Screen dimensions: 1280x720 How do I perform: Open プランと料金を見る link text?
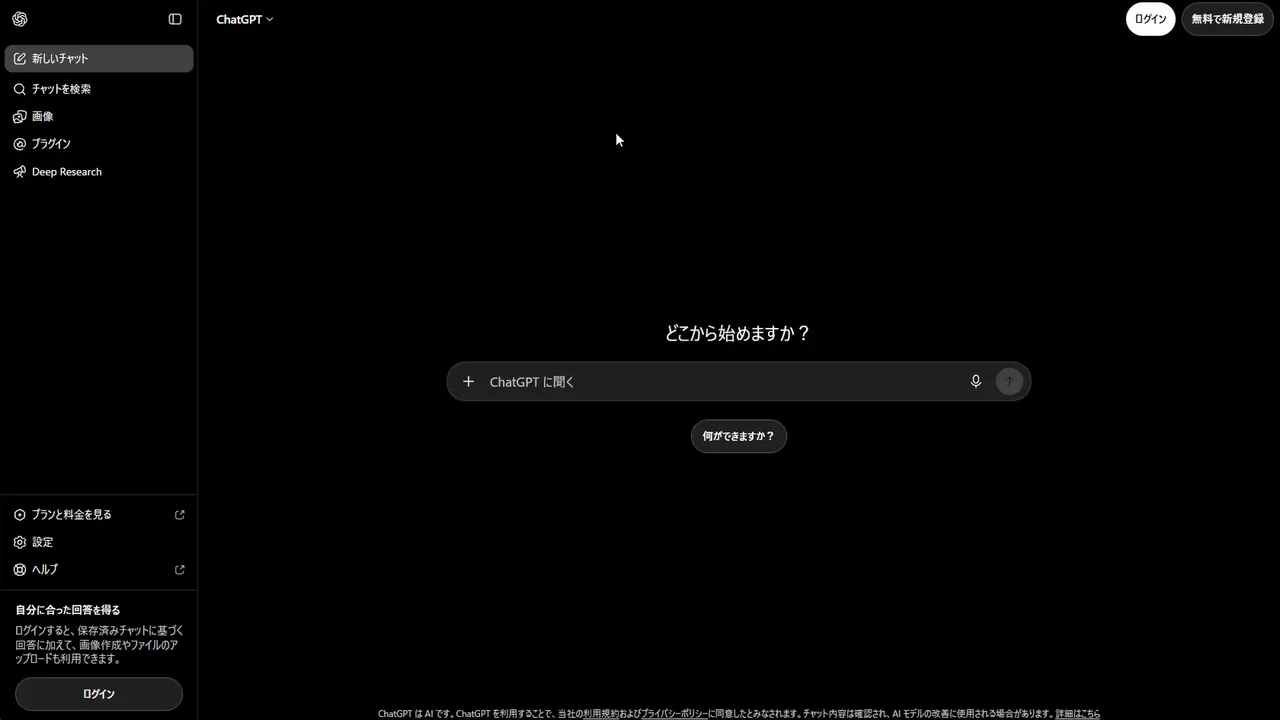(x=72, y=515)
